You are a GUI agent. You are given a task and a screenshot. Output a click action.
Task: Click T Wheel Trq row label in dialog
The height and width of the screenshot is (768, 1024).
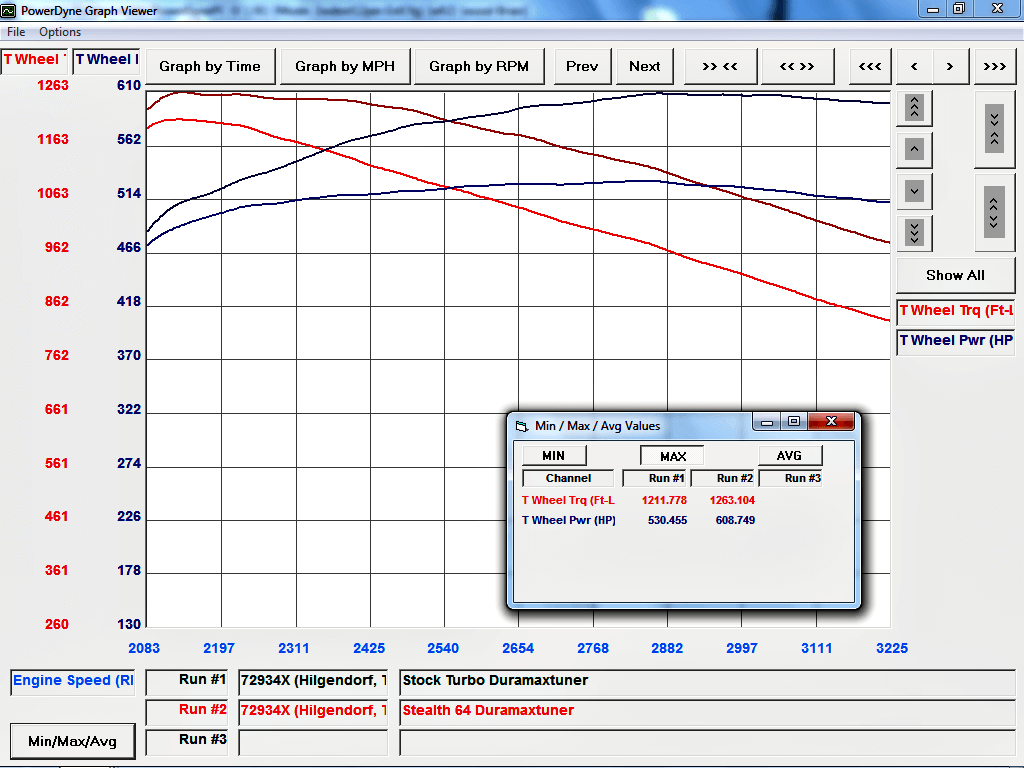tap(568, 500)
